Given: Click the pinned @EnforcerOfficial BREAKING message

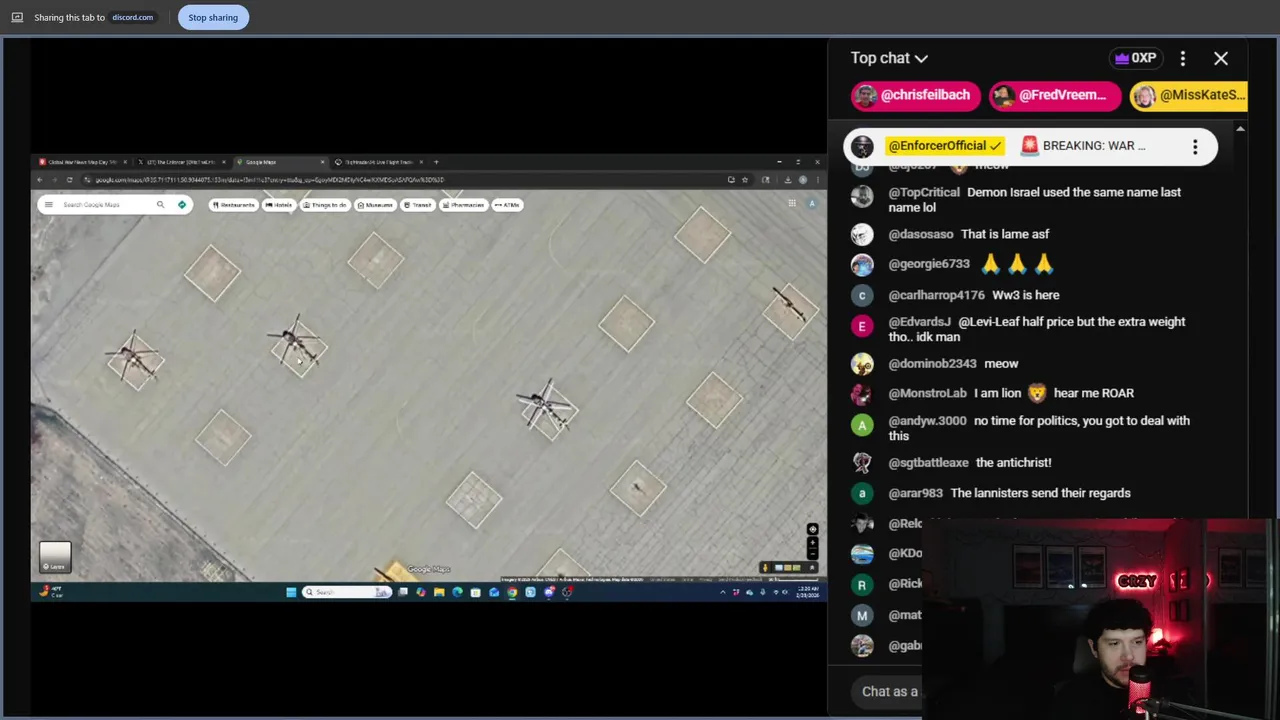Looking at the screenshot, I should pos(1030,146).
